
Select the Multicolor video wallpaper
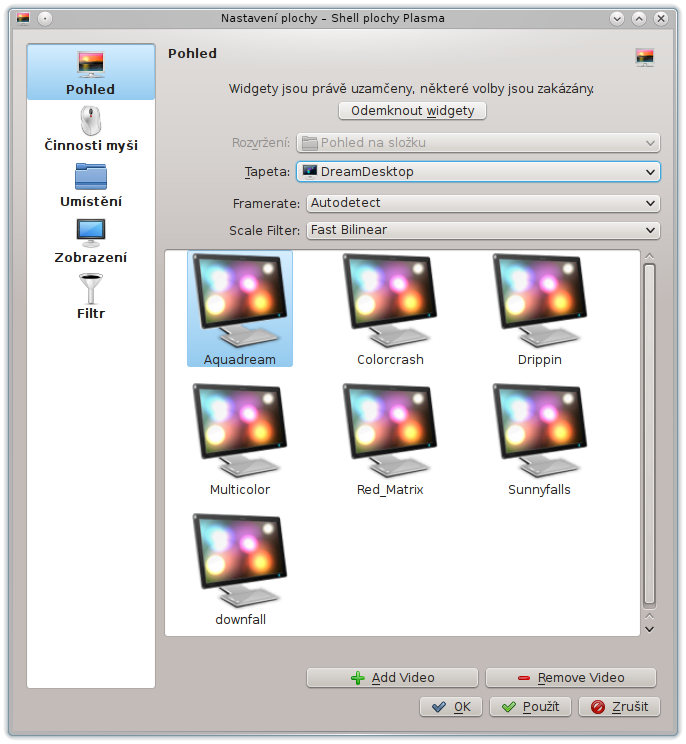[x=240, y=439]
